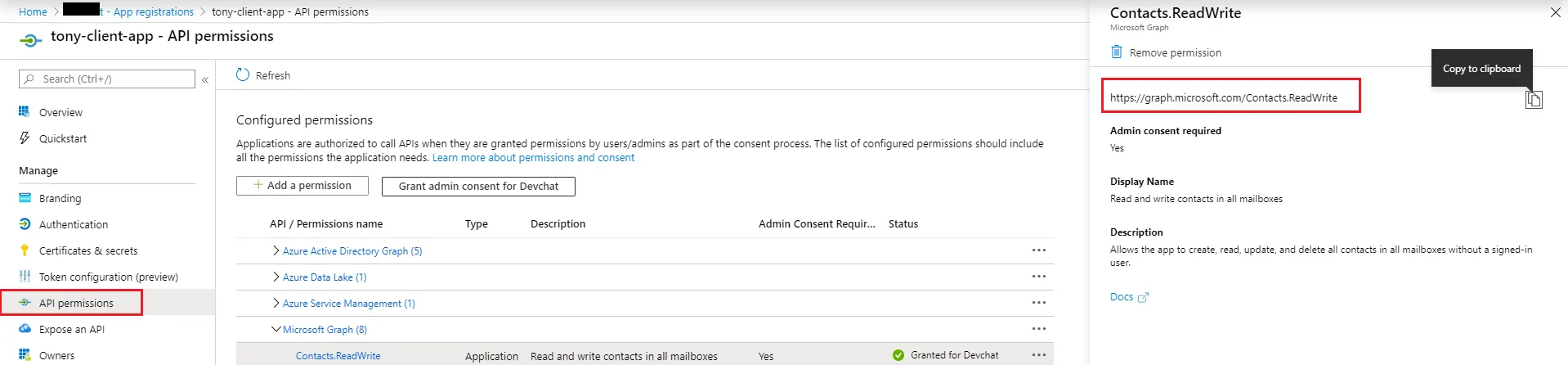1568x365 pixels.
Task: Open the Branding page
Action: click(60, 199)
